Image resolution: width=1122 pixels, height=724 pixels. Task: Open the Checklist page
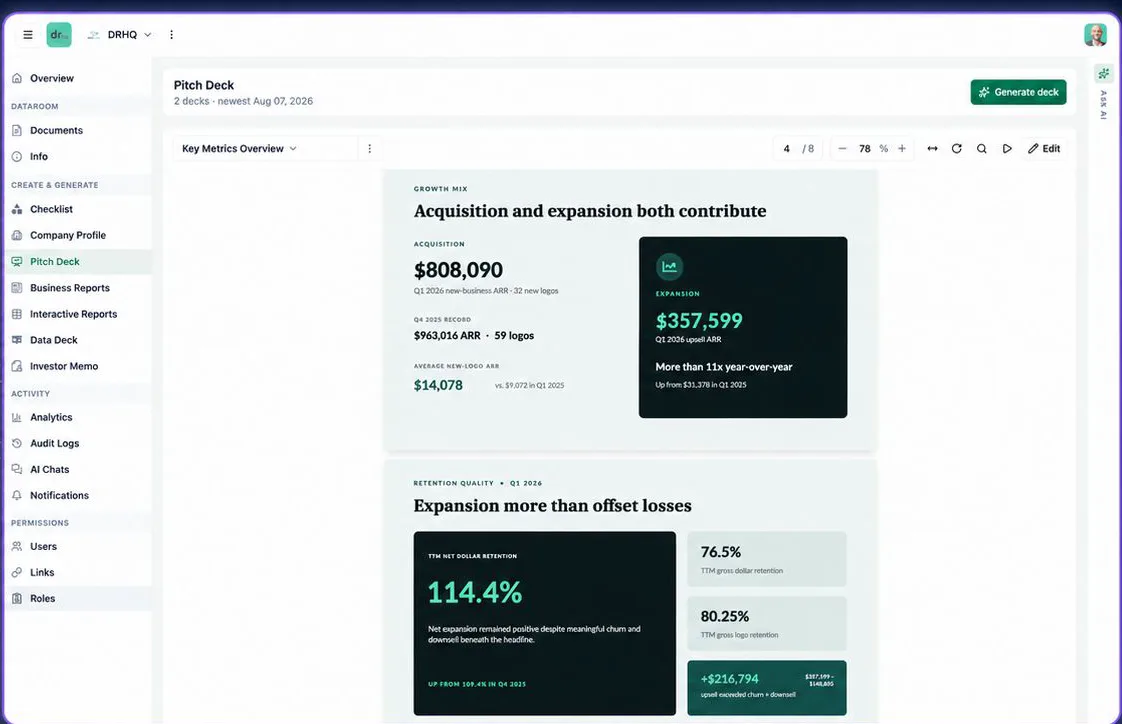point(77,209)
